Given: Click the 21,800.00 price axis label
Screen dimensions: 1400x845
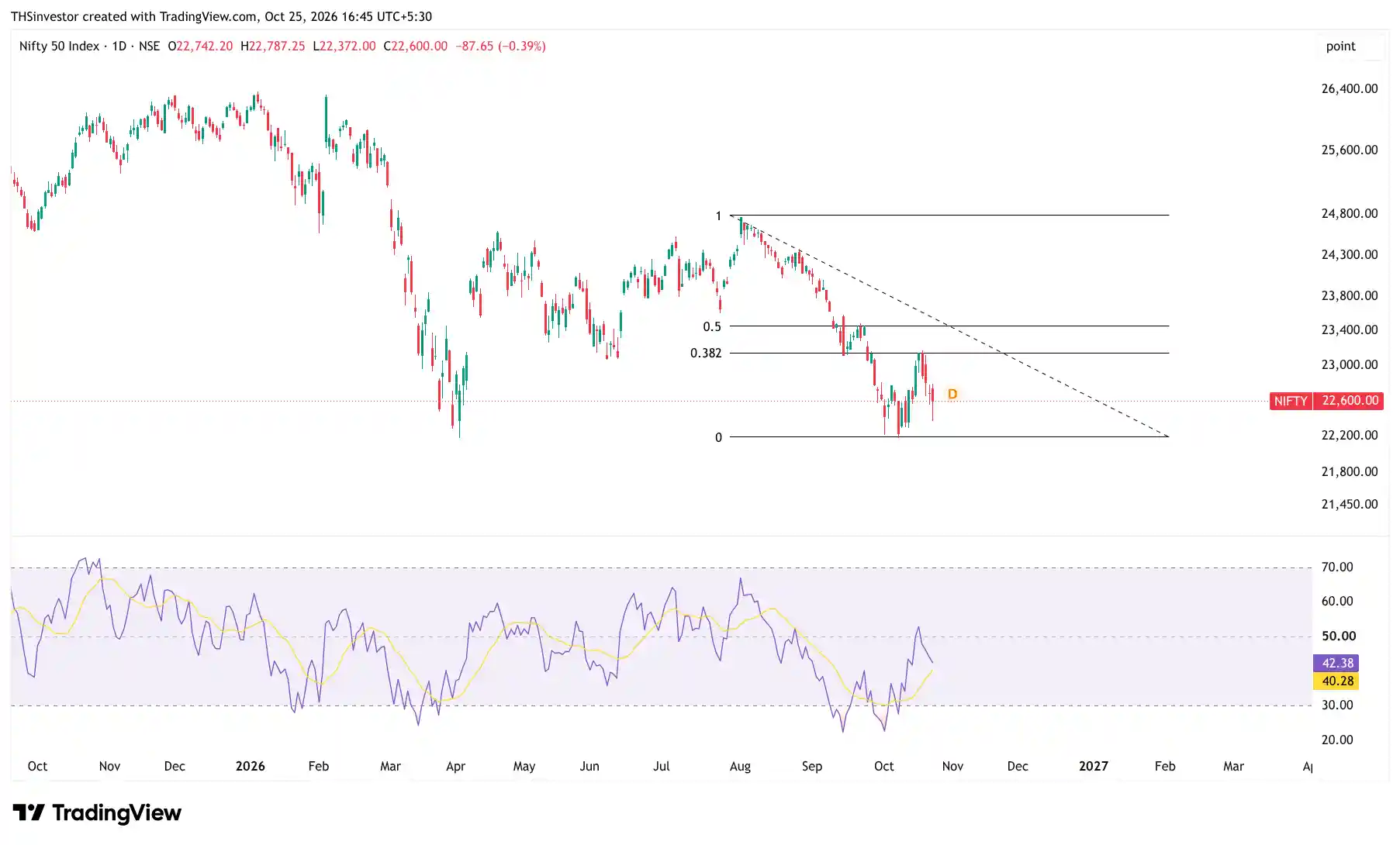Looking at the screenshot, I should (x=1350, y=471).
